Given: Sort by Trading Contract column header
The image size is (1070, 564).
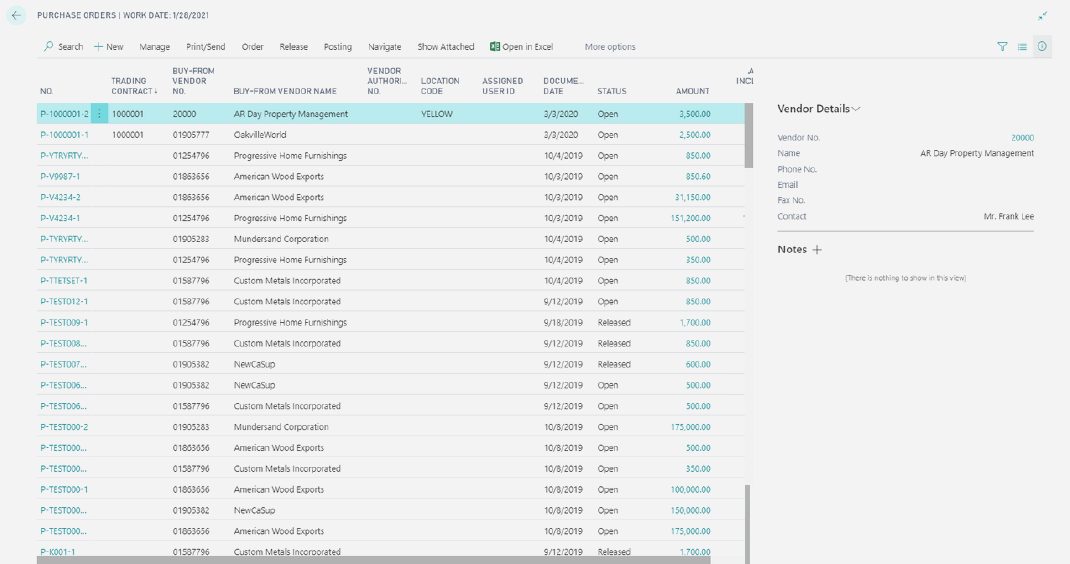Looking at the screenshot, I should pos(129,86).
